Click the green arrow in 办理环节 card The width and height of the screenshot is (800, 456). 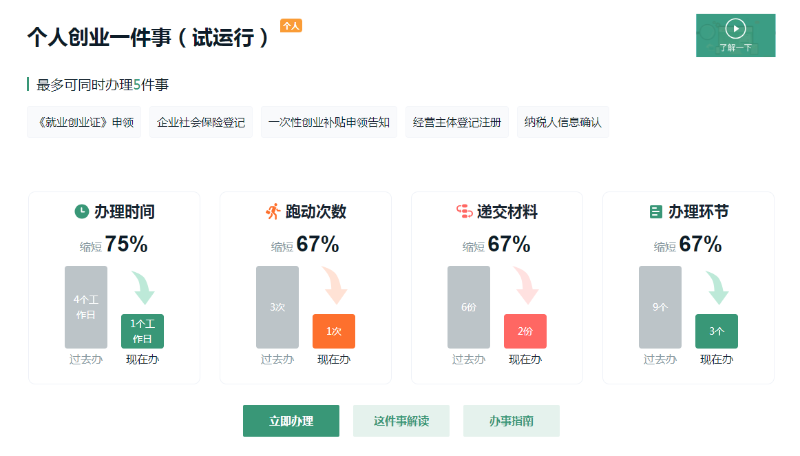717,288
